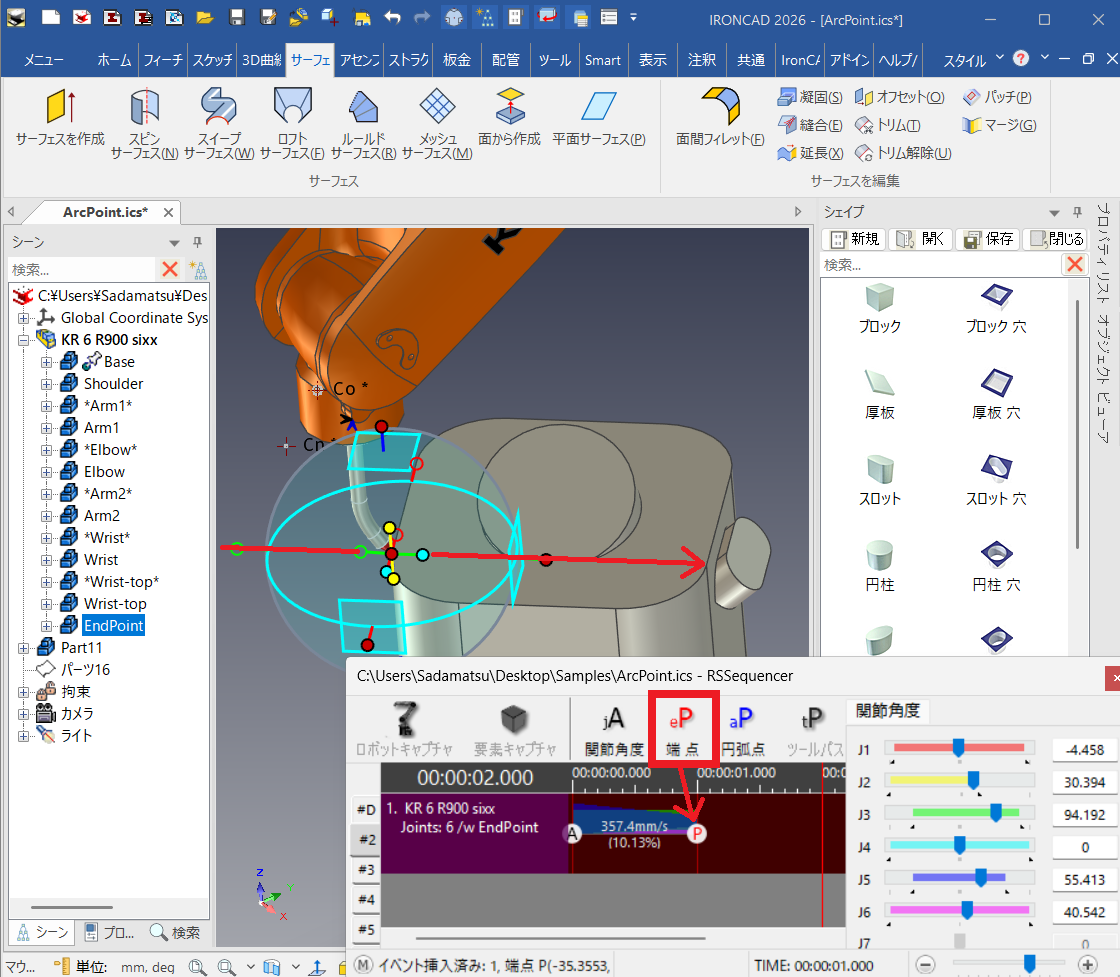This screenshot has width=1120, height=977.
Task: Click the Robot Capture (ロボットキャプチャ) icon
Action: 404,731
